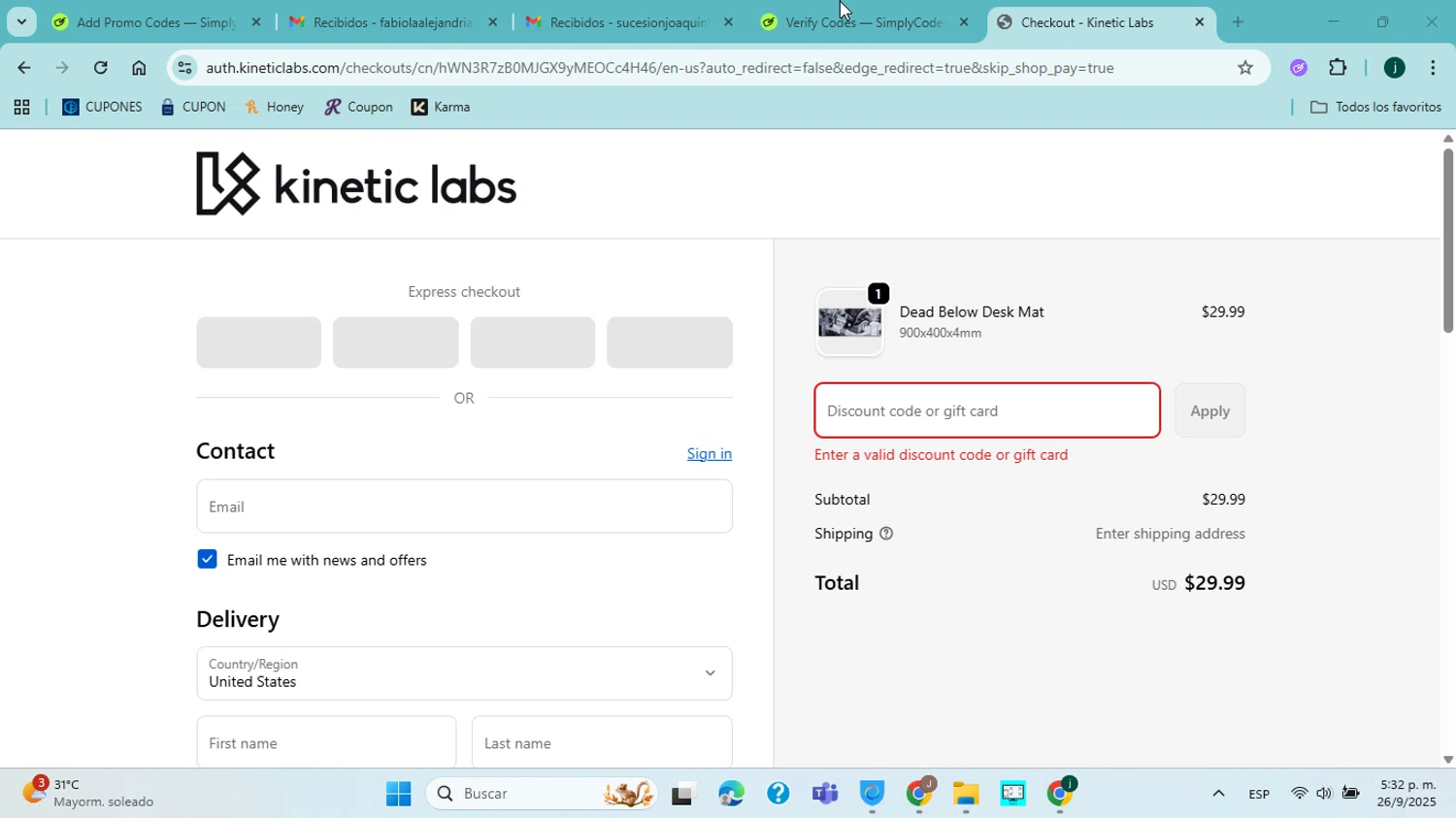Open the Coupon bookmark
The height and width of the screenshot is (818, 1456).
358,108
